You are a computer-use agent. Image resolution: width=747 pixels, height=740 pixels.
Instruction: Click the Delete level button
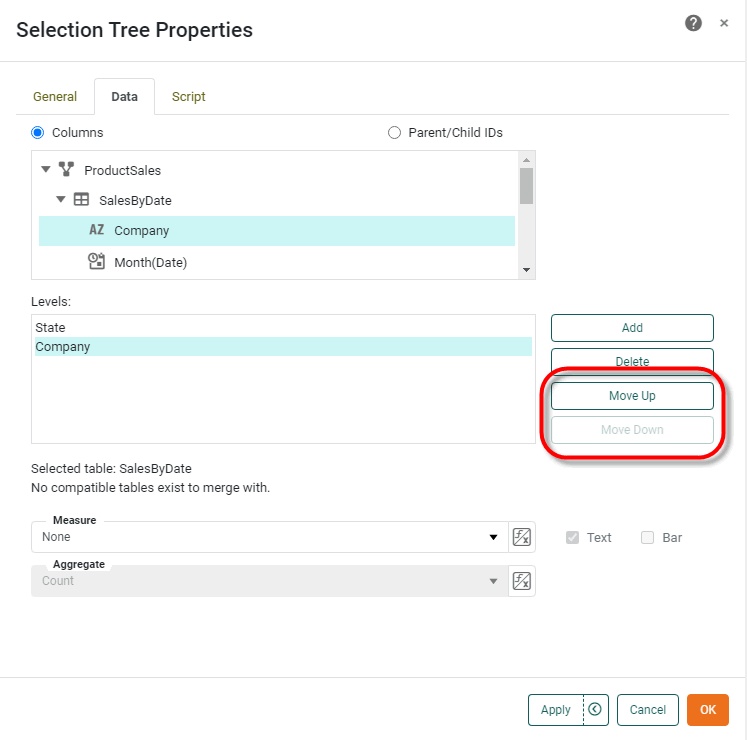pyautogui.click(x=632, y=361)
